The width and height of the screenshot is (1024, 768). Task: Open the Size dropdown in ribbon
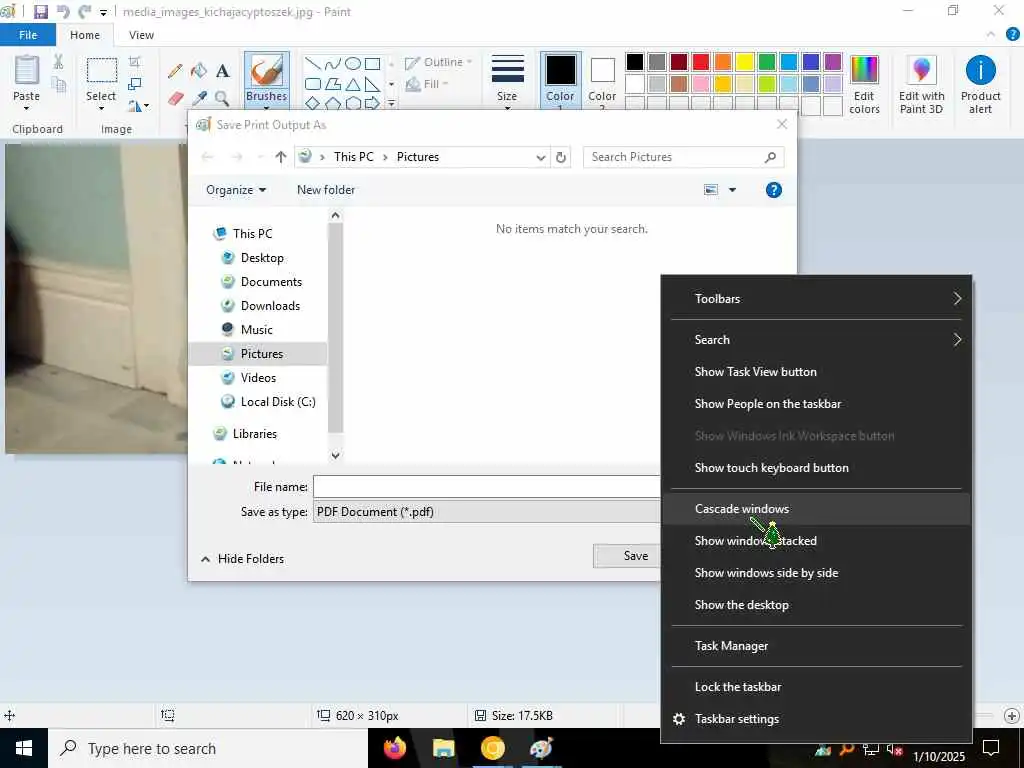(507, 81)
